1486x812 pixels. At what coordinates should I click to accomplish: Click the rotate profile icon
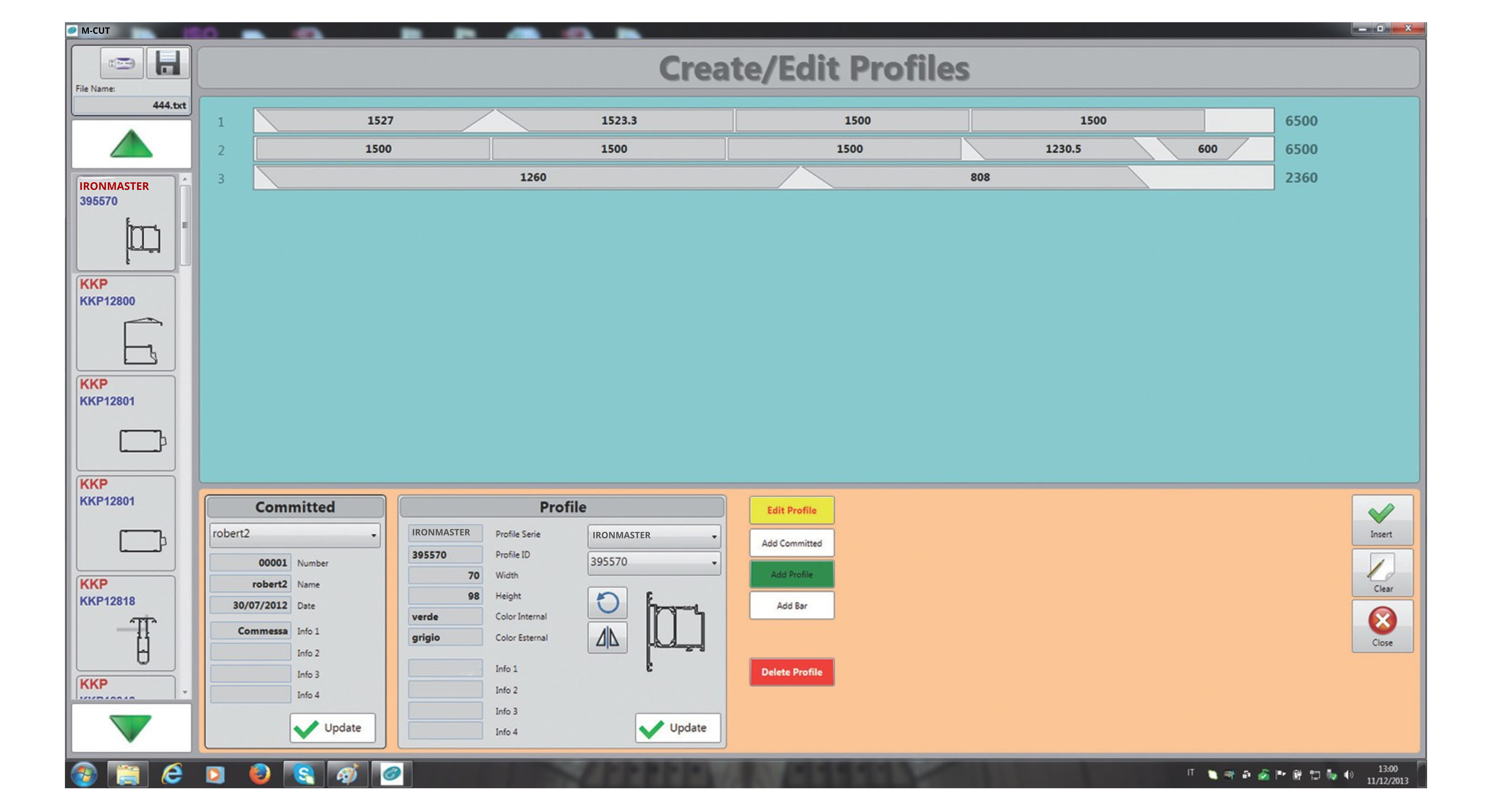(x=607, y=603)
